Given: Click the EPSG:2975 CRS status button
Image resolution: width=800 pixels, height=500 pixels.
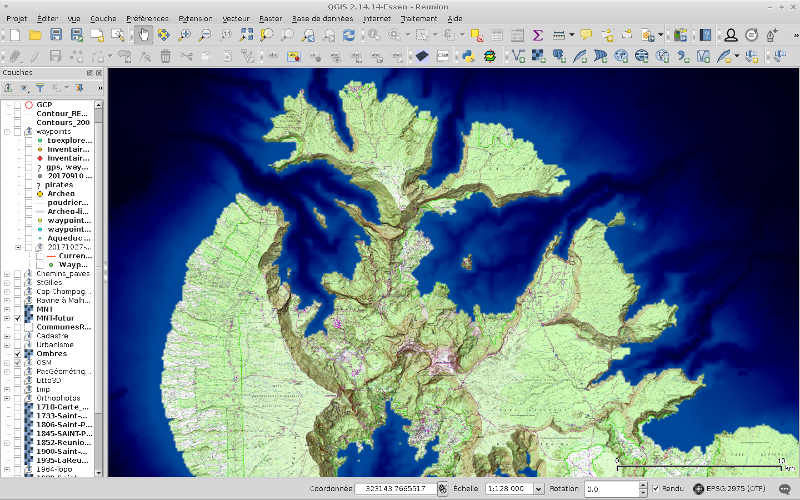Looking at the screenshot, I should pyautogui.click(x=728, y=489).
